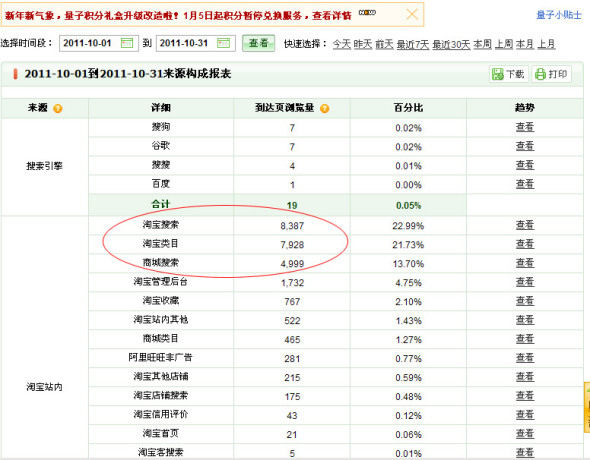
Task: Choose 最近7天 quick selection
Action: click(412, 45)
